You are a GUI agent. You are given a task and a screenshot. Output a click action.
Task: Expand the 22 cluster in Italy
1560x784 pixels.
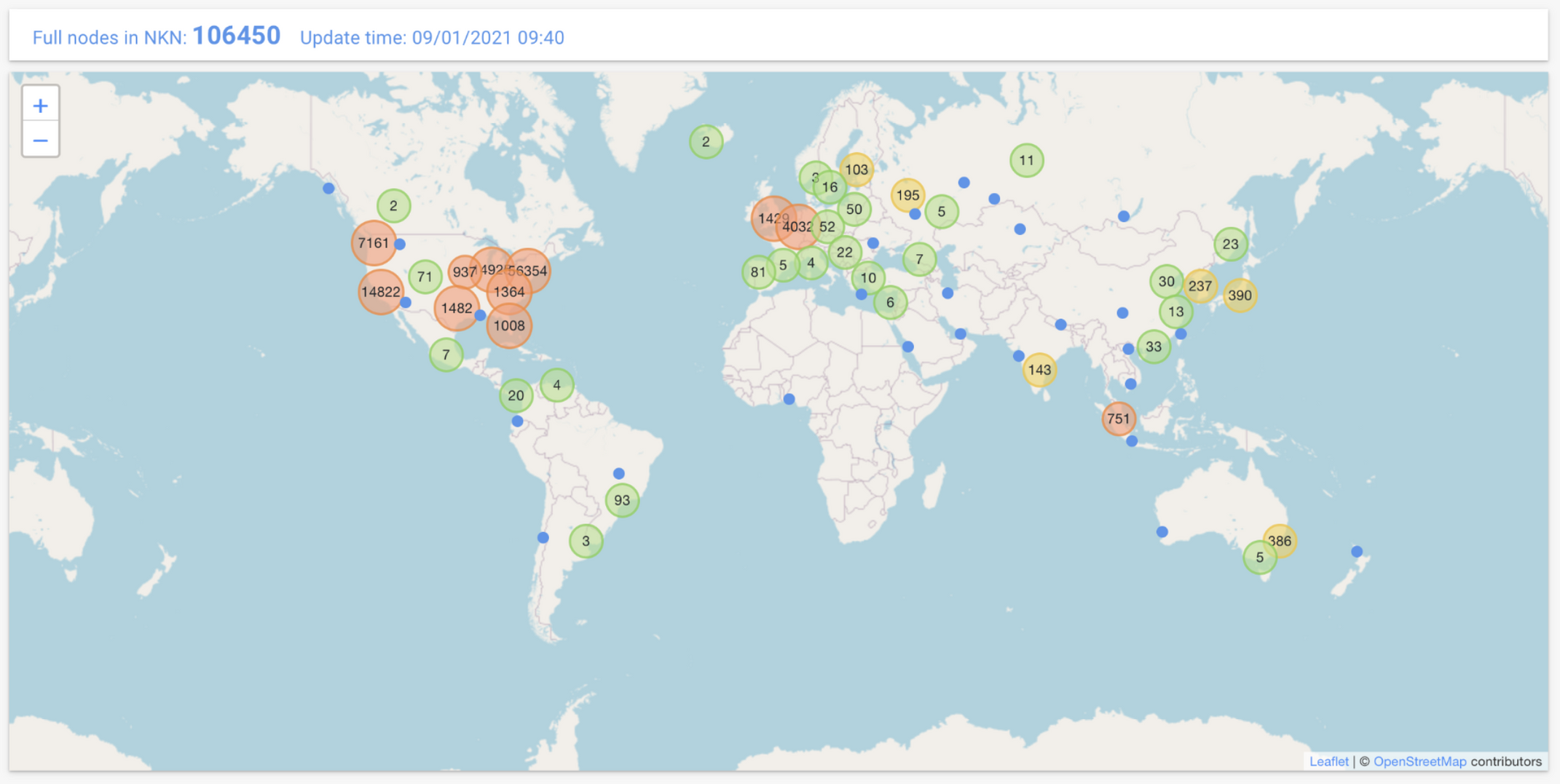click(x=845, y=253)
